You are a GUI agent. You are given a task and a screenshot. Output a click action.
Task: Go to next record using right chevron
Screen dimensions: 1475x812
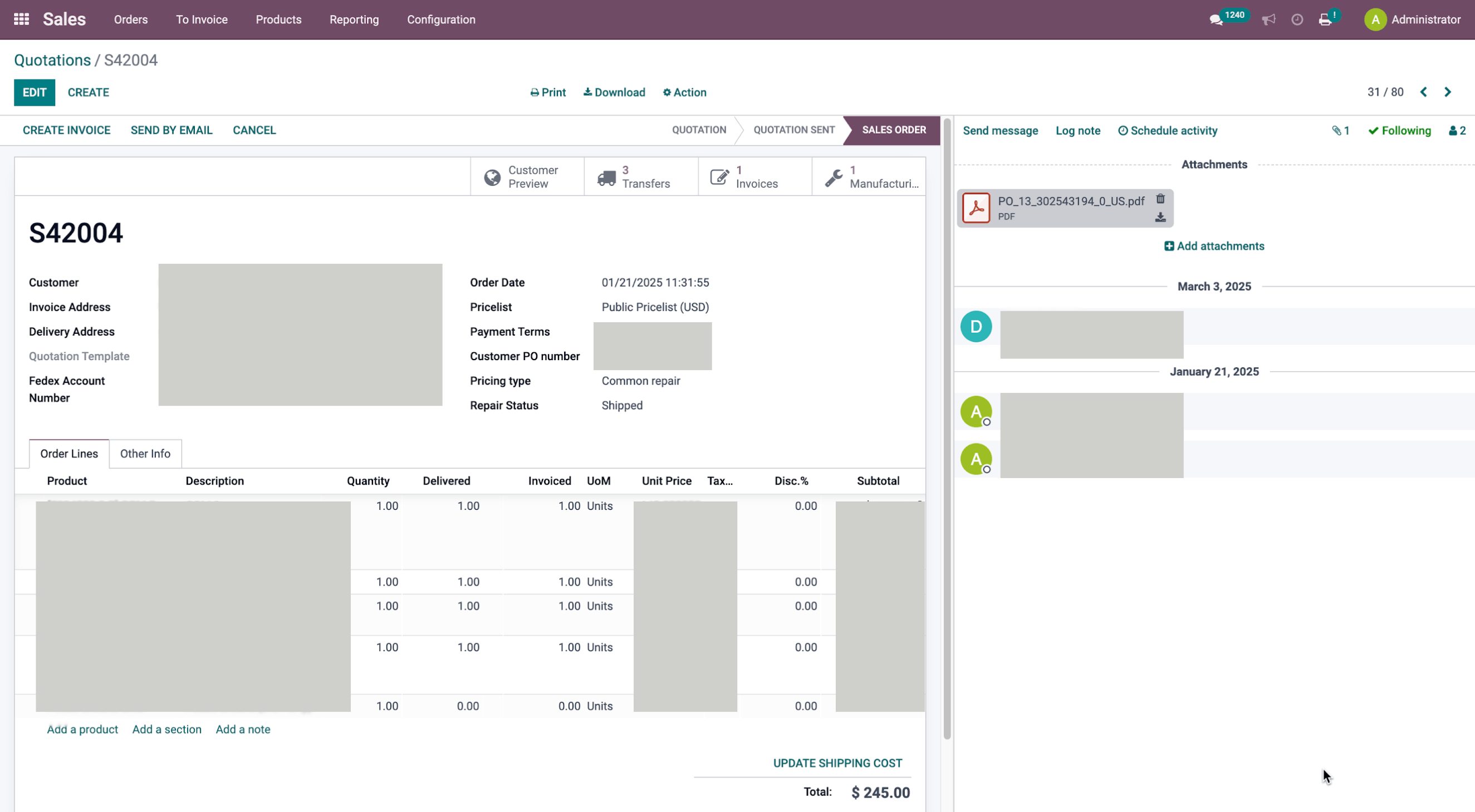[1448, 92]
